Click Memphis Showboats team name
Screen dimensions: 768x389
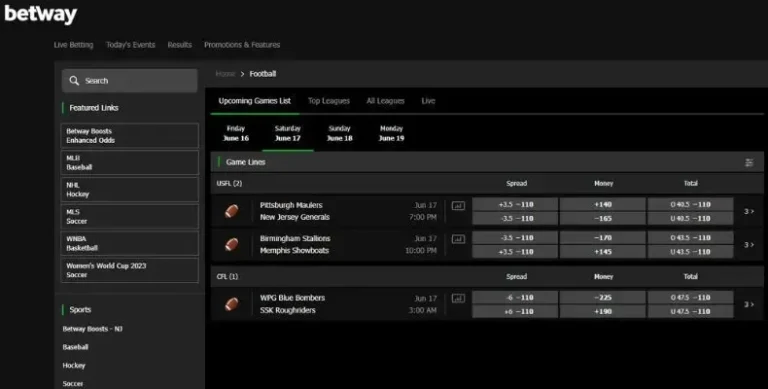coord(294,250)
